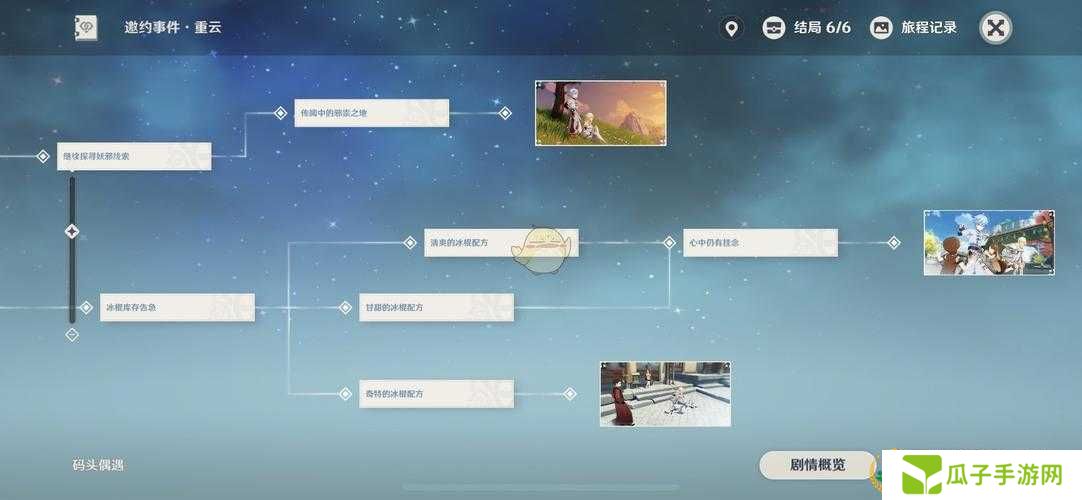Click the diamond before 继续探寻妖邪线索
Image resolution: width=1082 pixels, height=500 pixels.
click(43, 157)
